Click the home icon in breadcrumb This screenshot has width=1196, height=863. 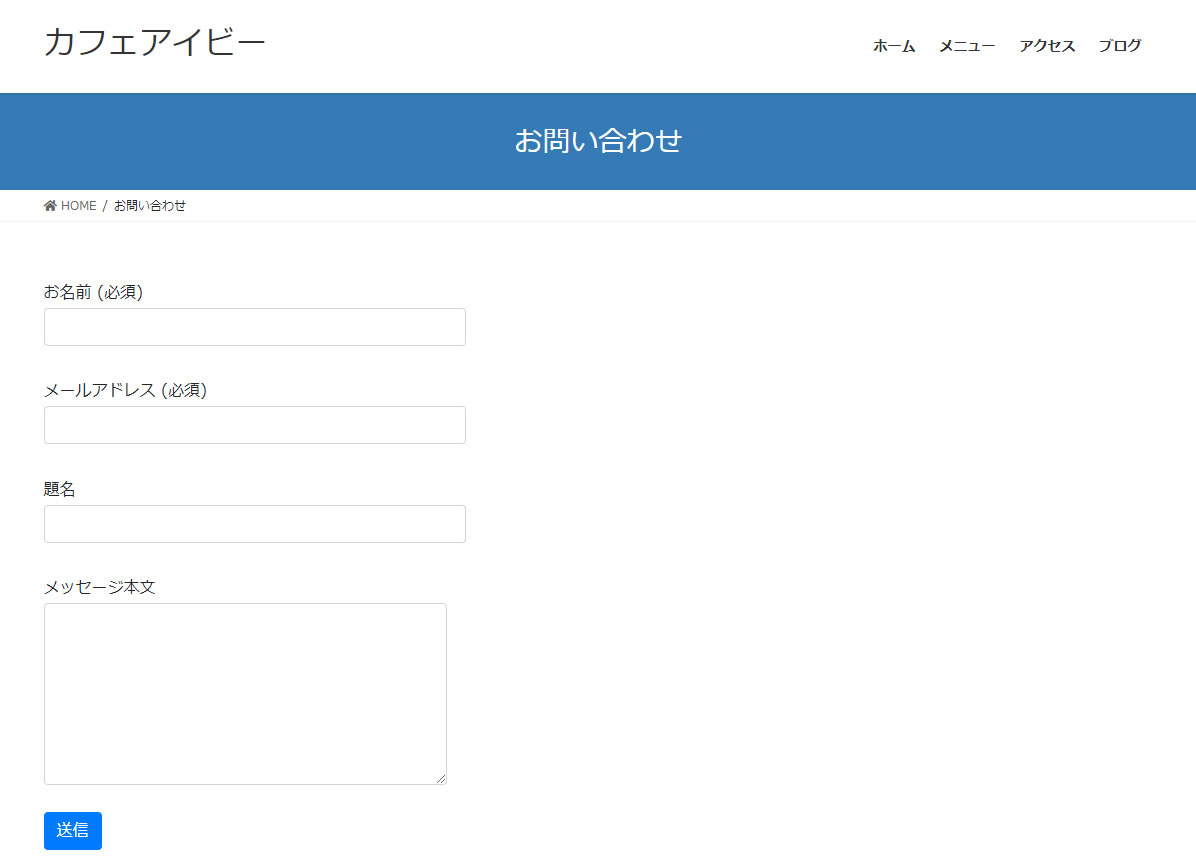pyautogui.click(x=50, y=205)
